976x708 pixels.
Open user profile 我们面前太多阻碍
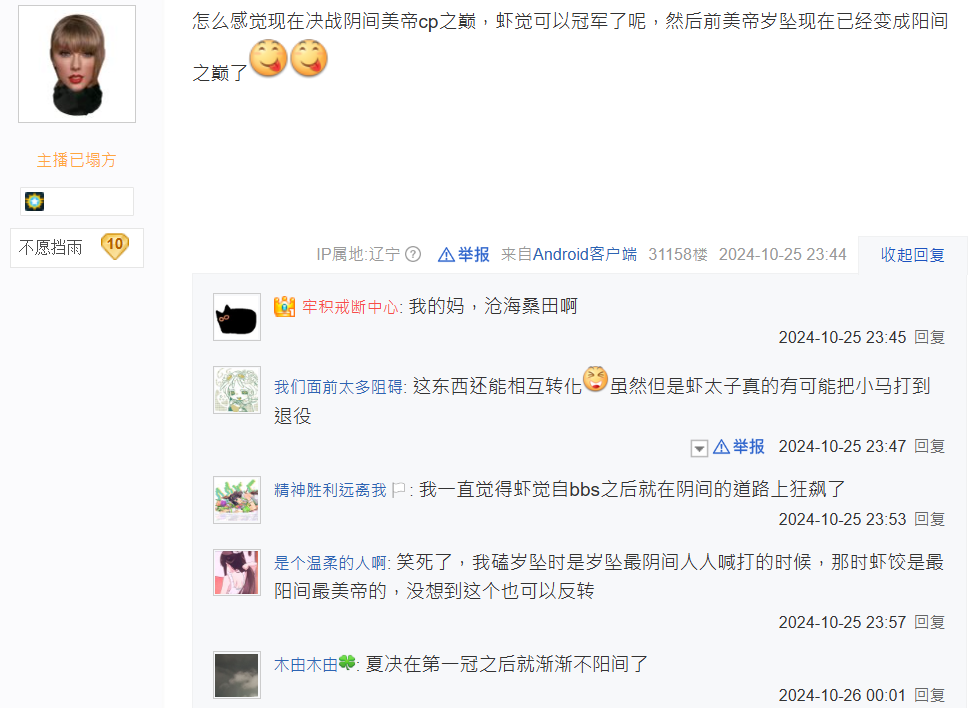tap(339, 387)
